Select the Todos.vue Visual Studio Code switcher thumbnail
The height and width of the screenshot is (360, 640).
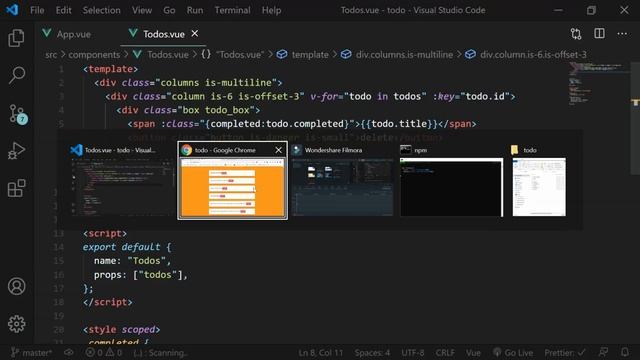point(122,180)
